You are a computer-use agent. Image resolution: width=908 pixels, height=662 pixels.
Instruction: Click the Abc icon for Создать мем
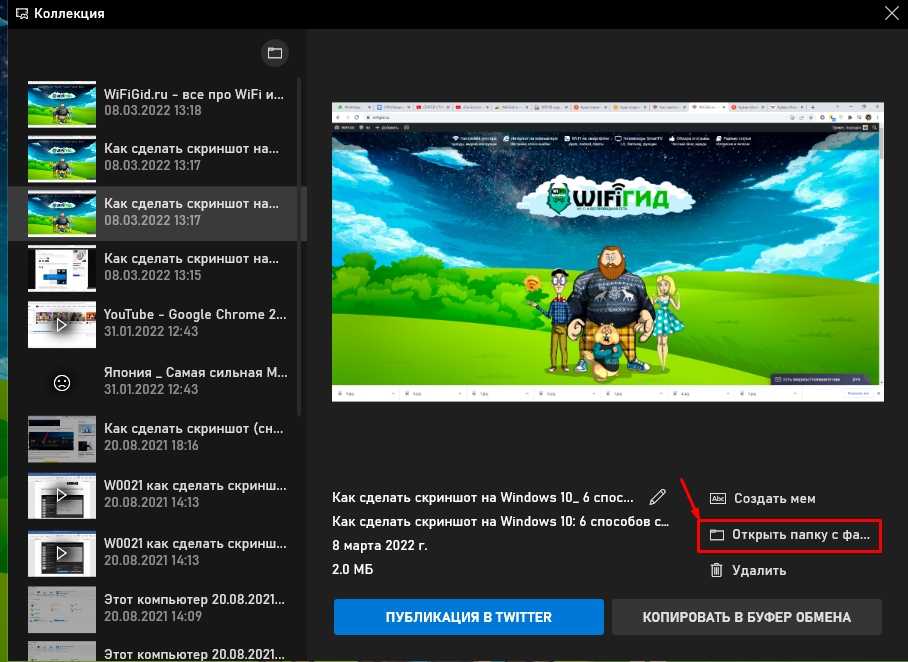point(716,498)
